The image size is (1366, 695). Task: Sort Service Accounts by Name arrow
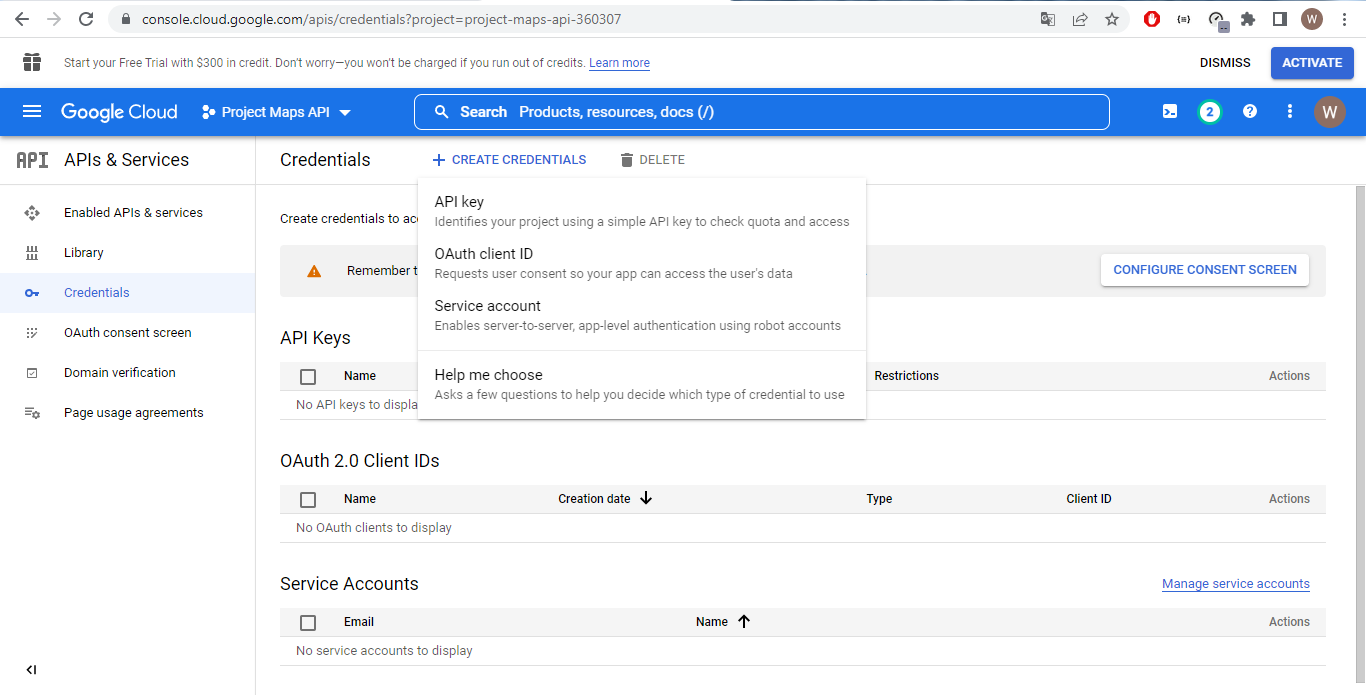[x=744, y=621]
